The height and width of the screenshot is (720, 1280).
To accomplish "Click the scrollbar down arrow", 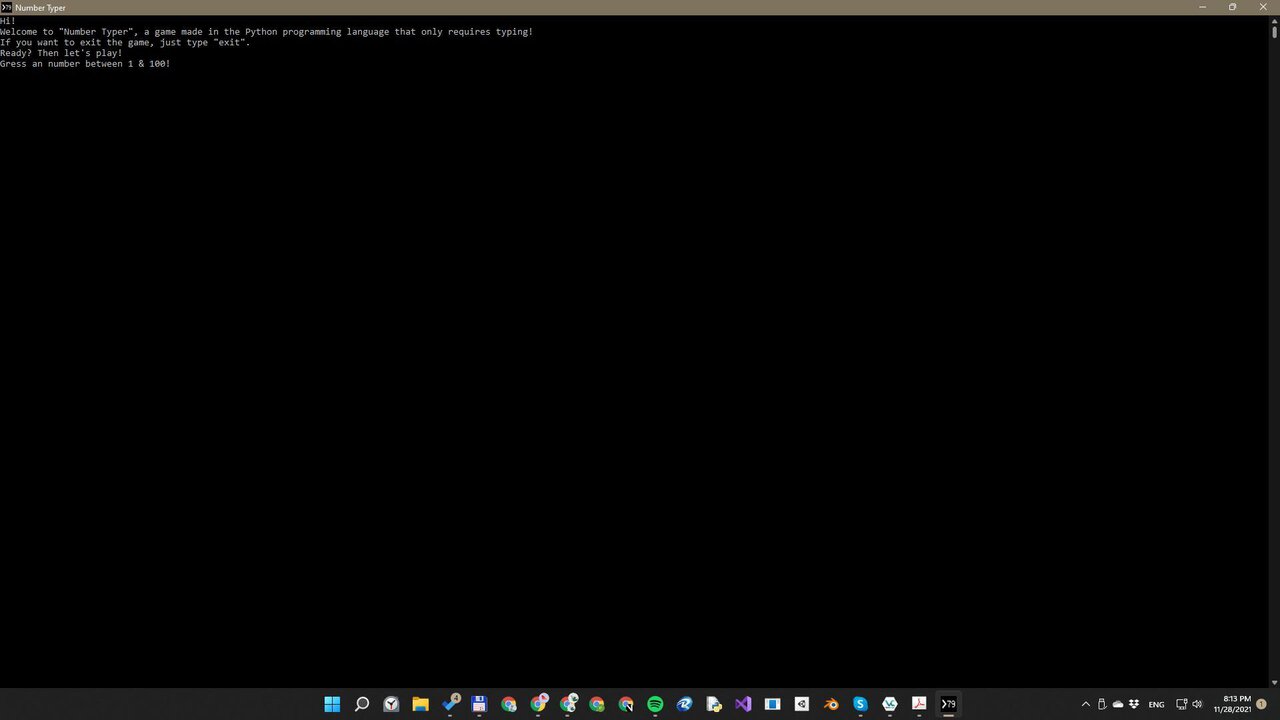I will tap(1274, 683).
